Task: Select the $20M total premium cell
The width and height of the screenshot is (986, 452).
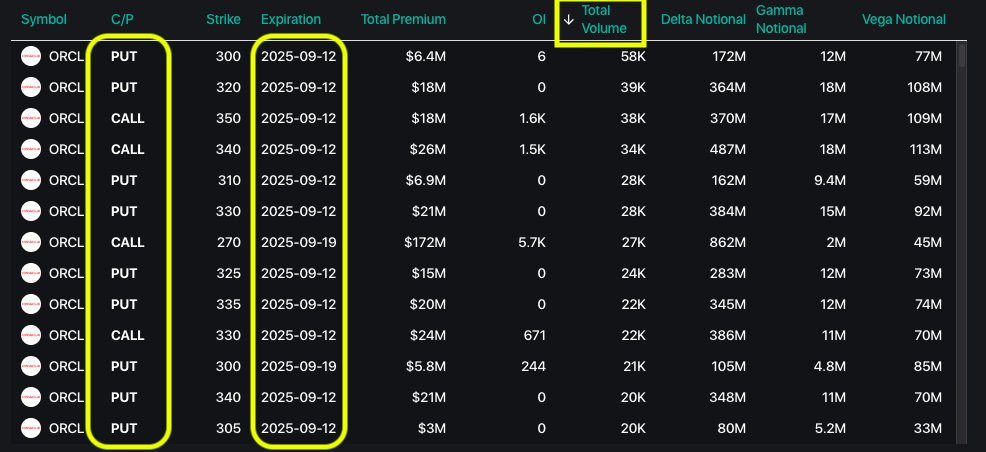Action: click(x=429, y=304)
